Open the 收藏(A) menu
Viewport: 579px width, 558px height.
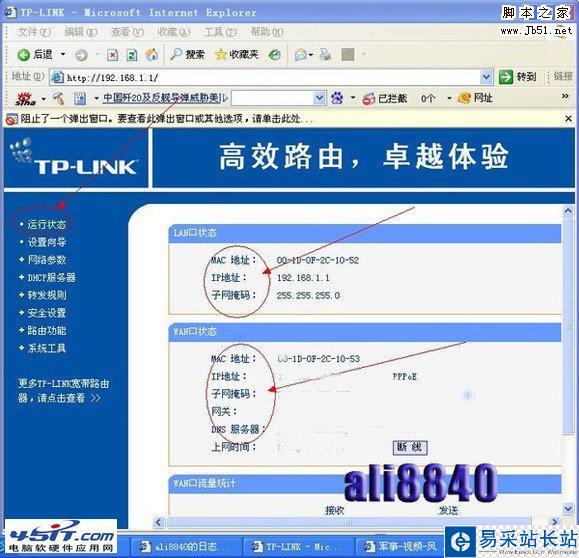point(174,32)
